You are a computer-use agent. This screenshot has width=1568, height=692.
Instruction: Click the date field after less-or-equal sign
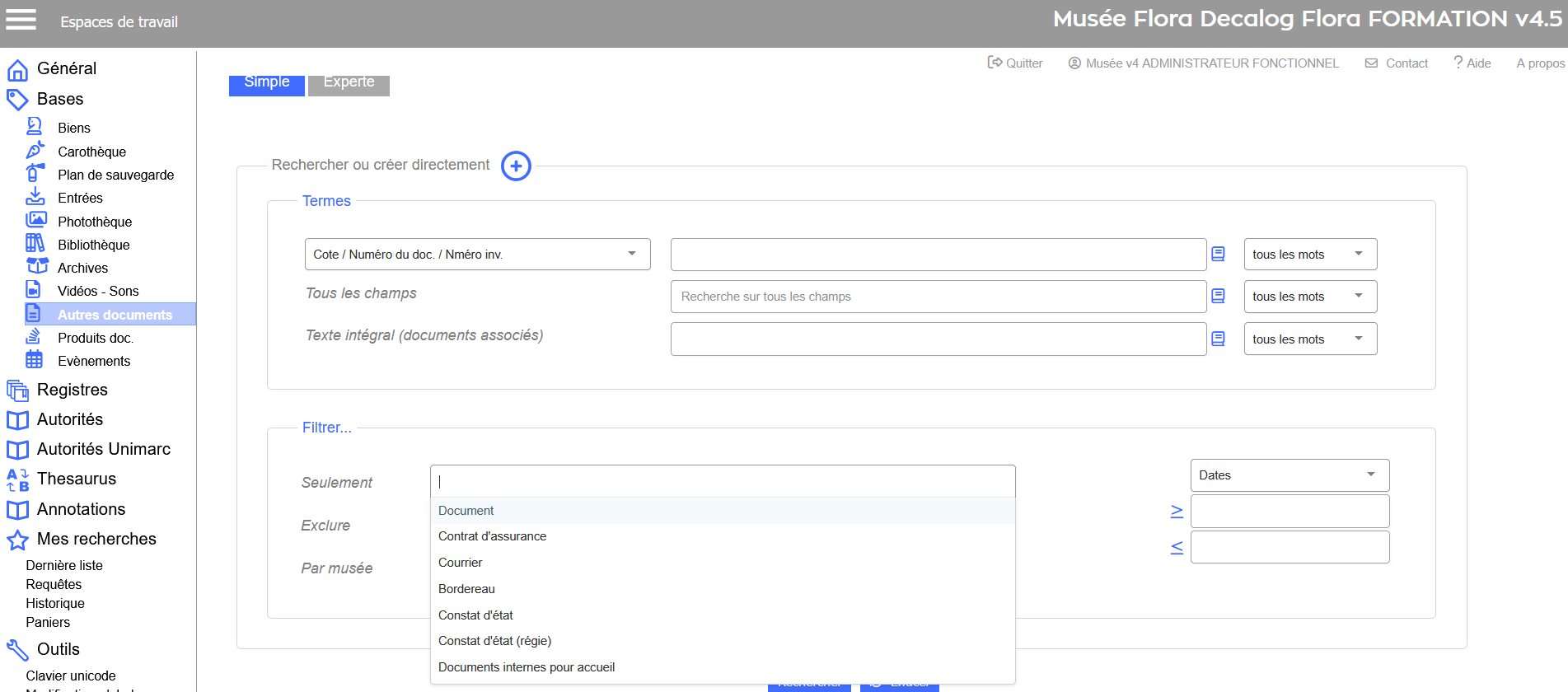pos(1290,547)
